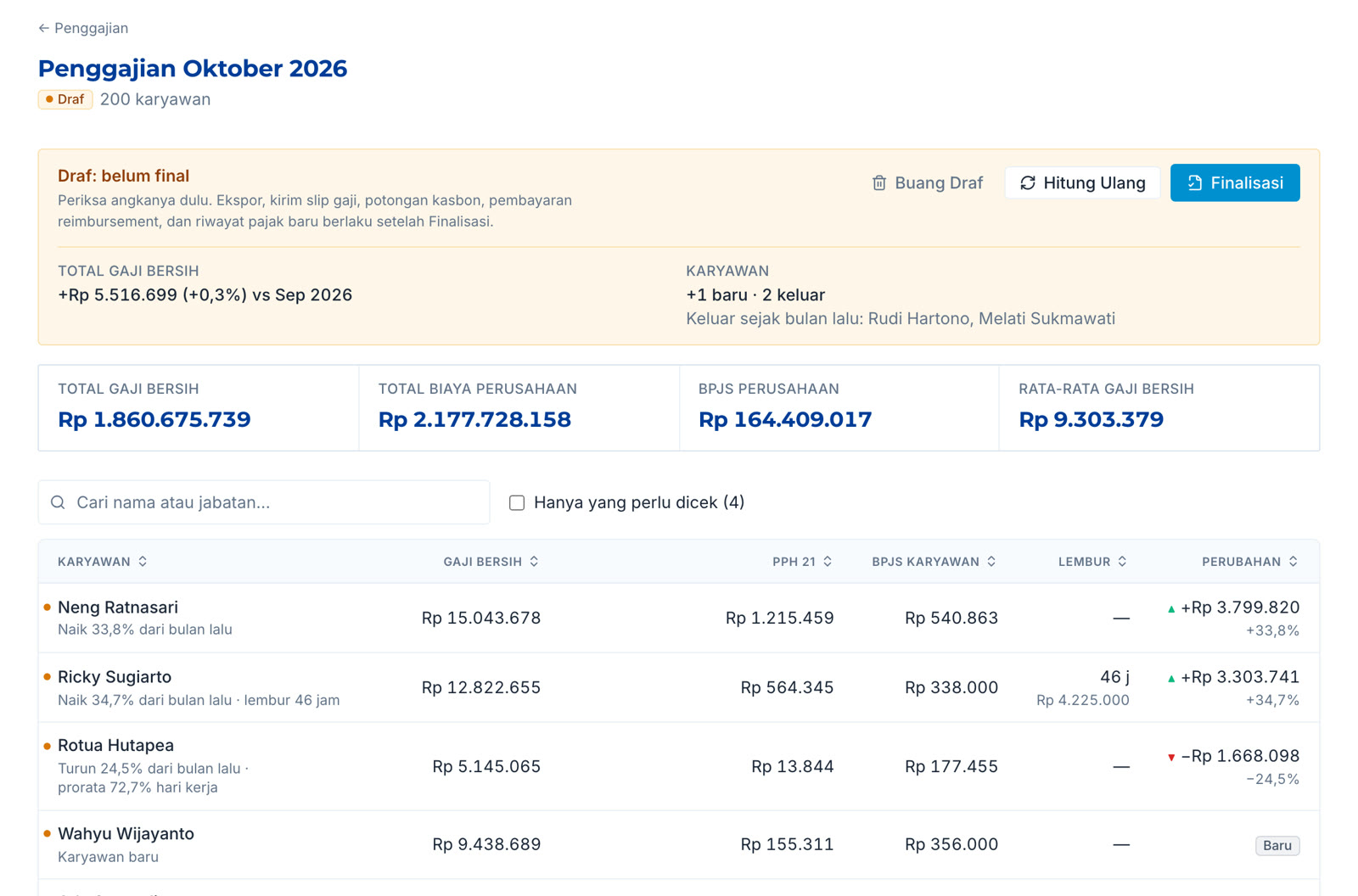Click the Draf status badge
The image size is (1358, 896).
pos(65,99)
